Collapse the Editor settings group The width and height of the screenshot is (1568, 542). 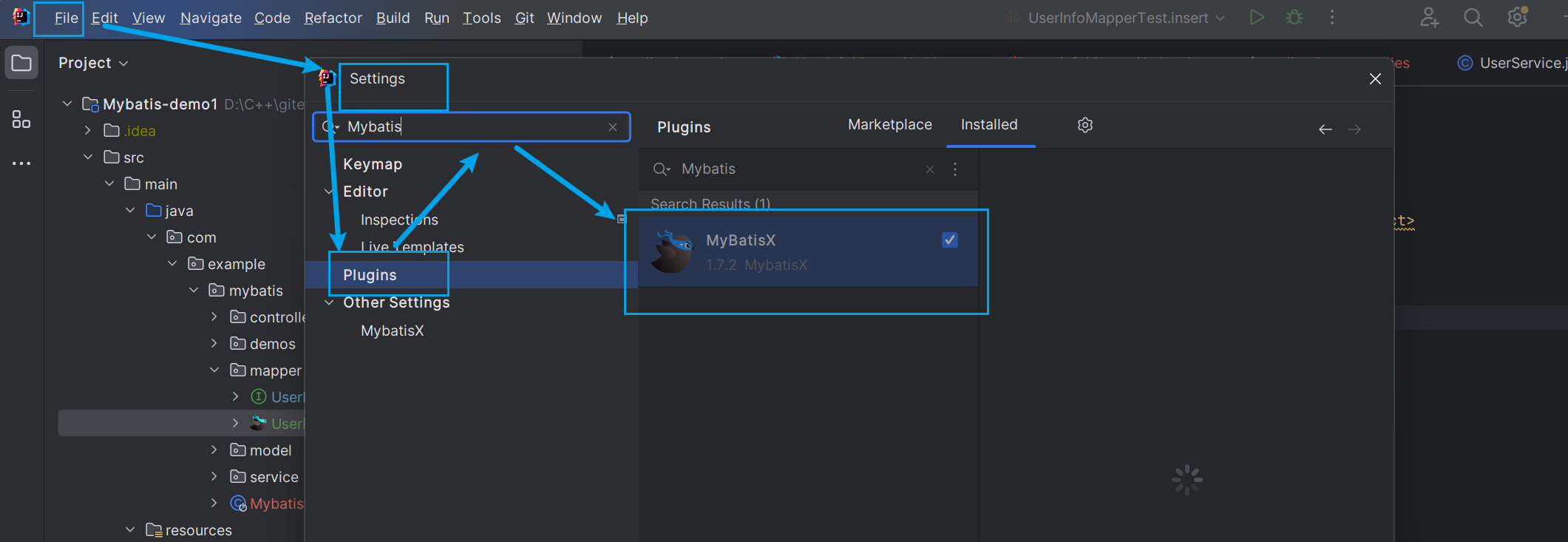329,192
